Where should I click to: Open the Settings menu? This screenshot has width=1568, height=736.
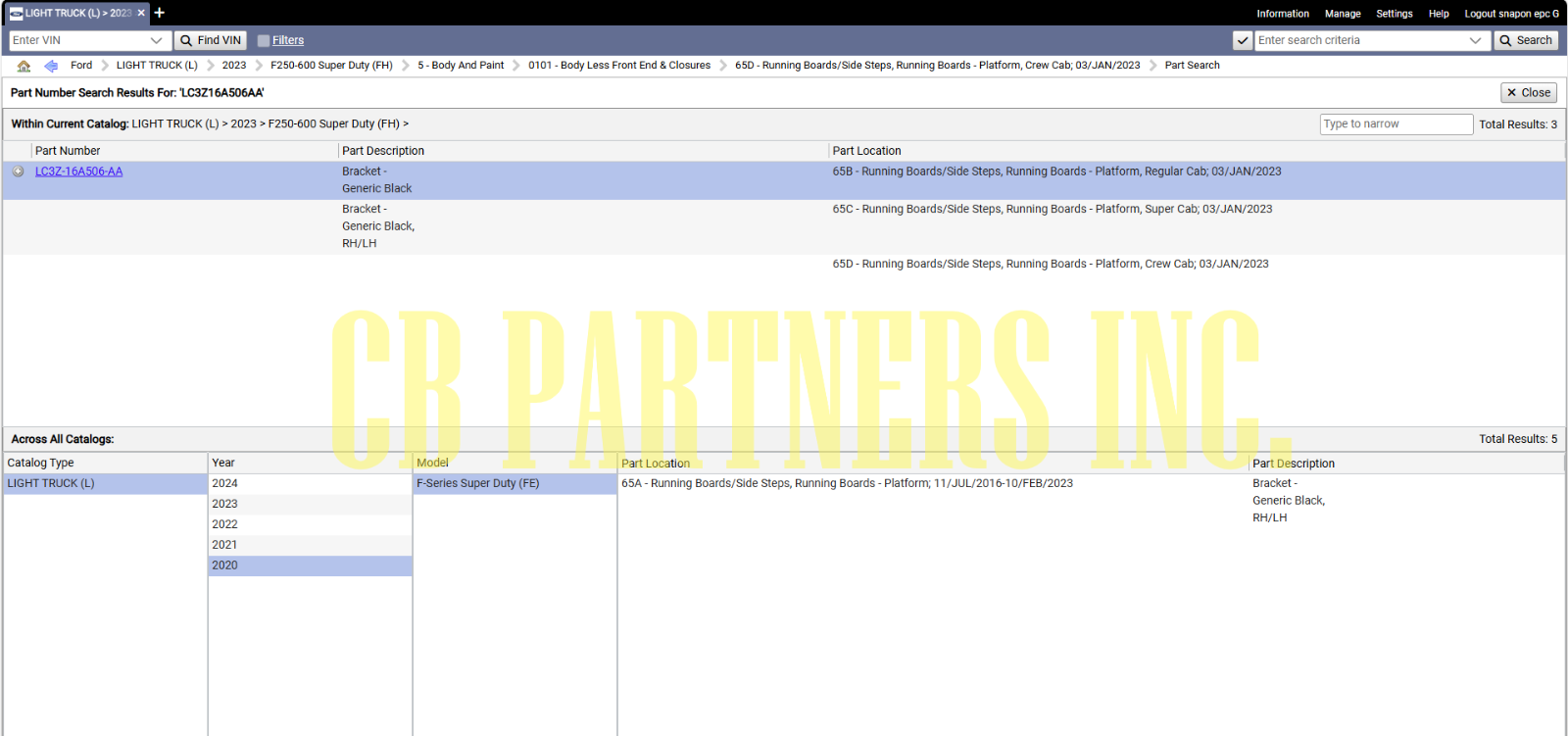coord(1394,14)
